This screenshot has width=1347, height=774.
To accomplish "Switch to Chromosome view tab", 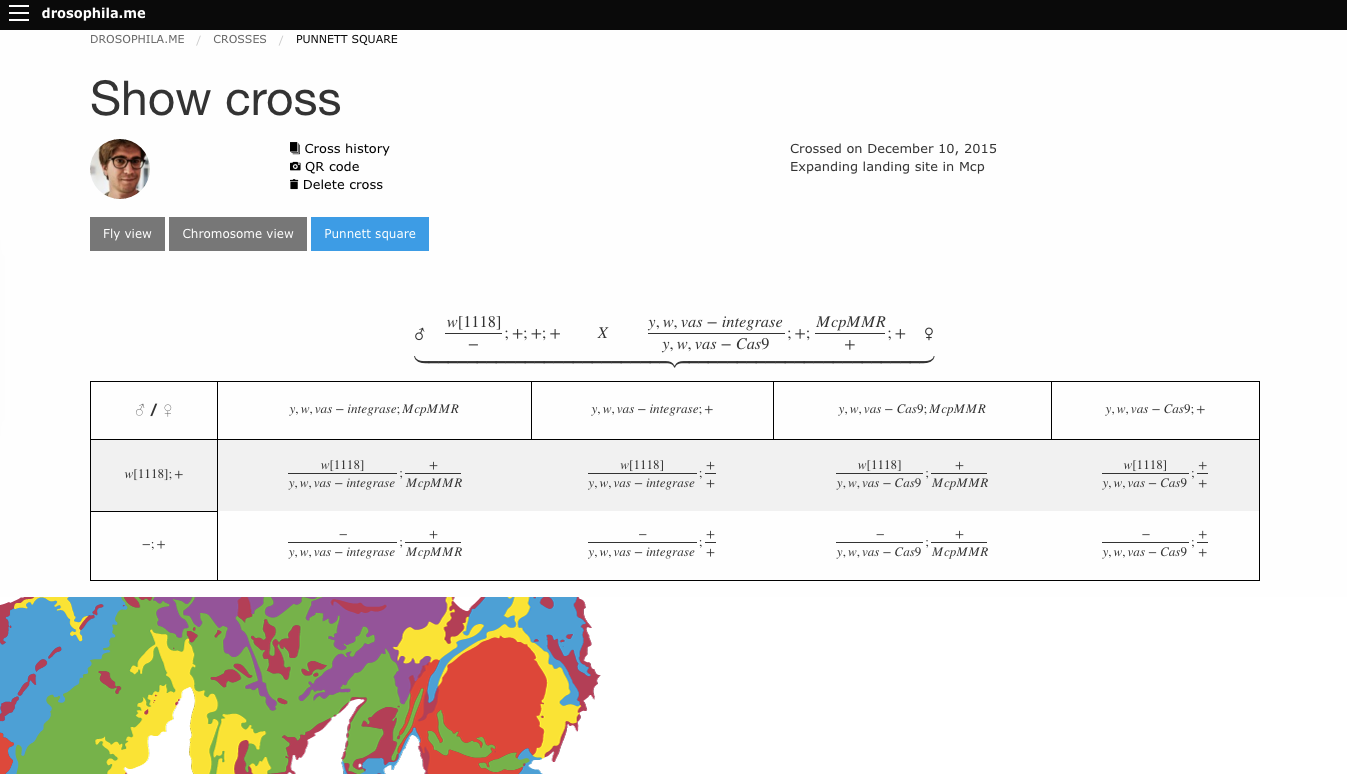I will pos(238,234).
